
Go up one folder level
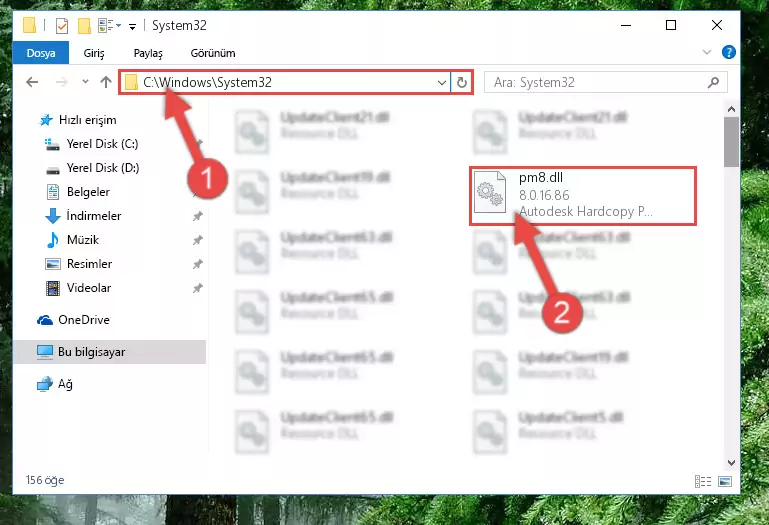[x=106, y=82]
